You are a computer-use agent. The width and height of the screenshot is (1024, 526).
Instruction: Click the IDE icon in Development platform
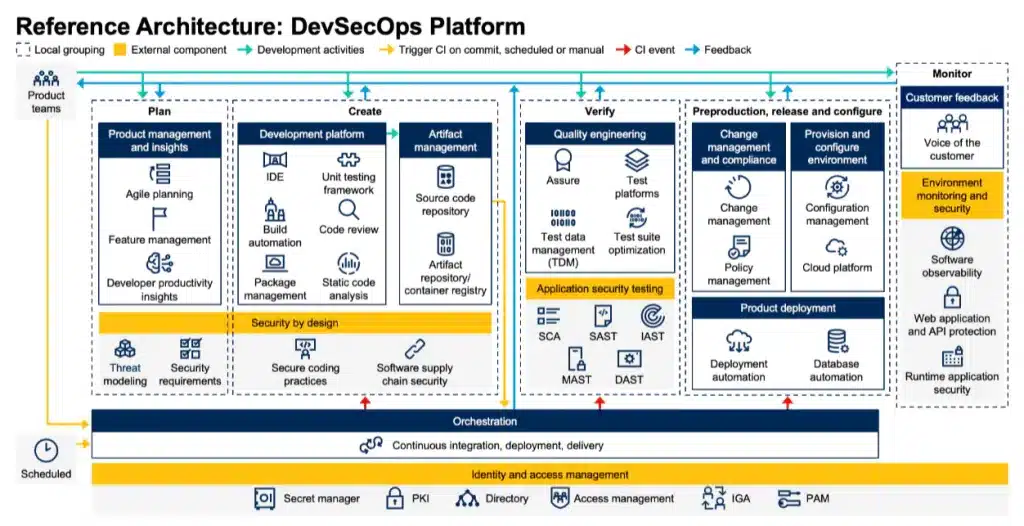click(275, 159)
